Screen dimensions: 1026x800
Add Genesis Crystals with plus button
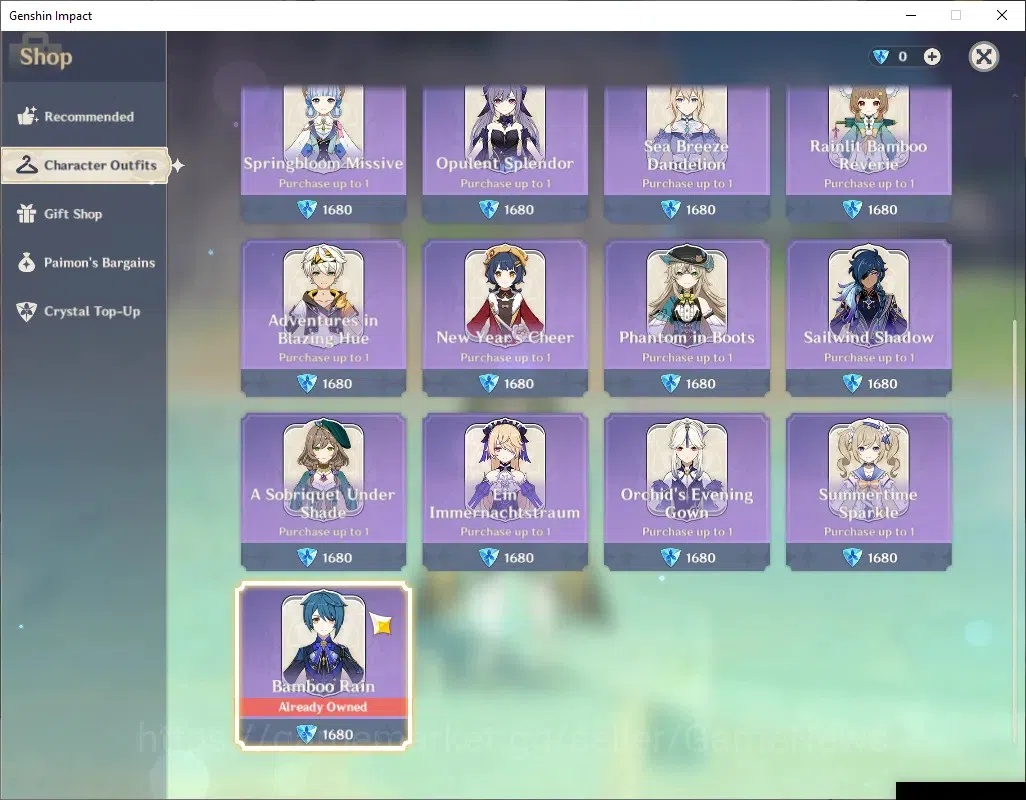pyautogui.click(x=932, y=57)
